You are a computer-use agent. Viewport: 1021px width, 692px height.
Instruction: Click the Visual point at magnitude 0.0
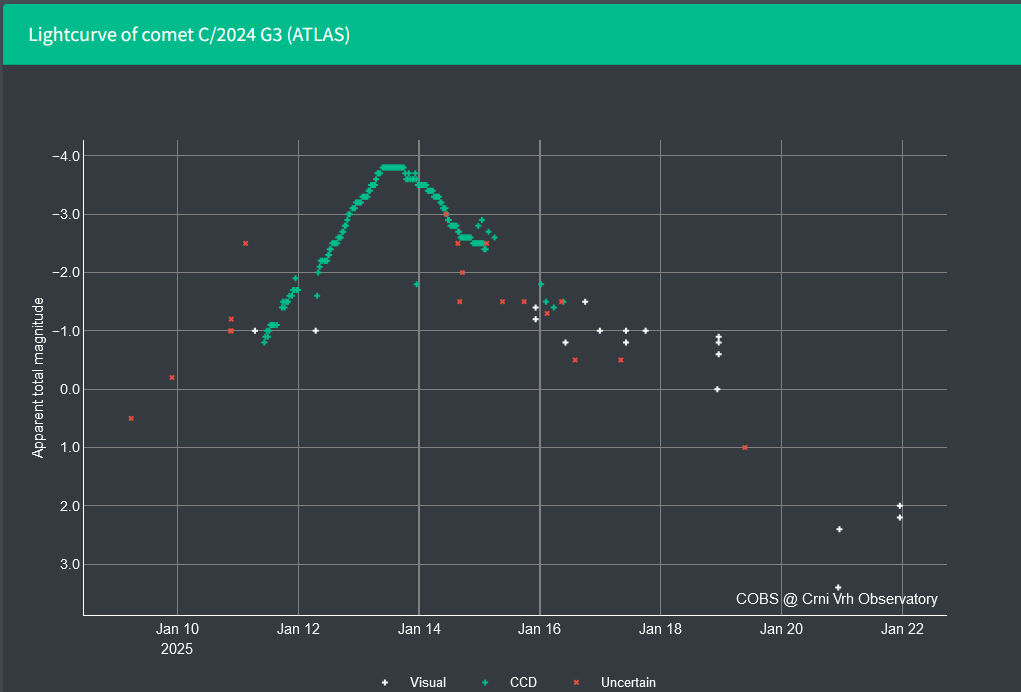coord(717,389)
